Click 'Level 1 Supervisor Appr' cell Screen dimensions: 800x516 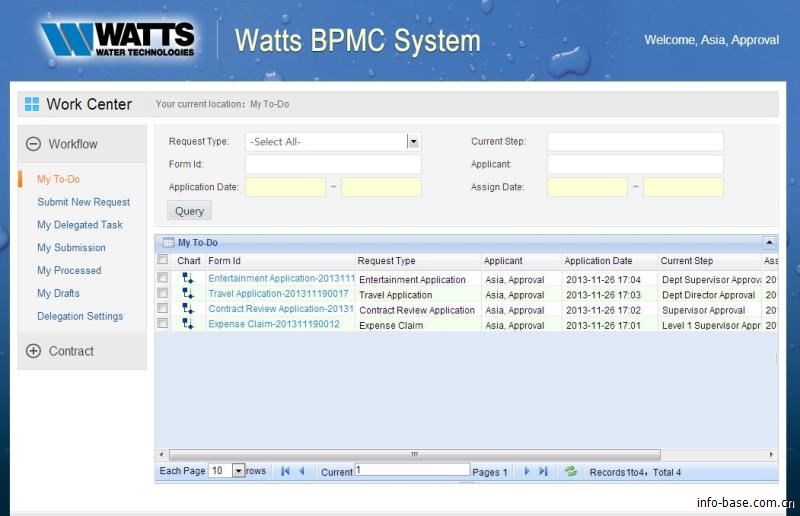tap(711, 326)
